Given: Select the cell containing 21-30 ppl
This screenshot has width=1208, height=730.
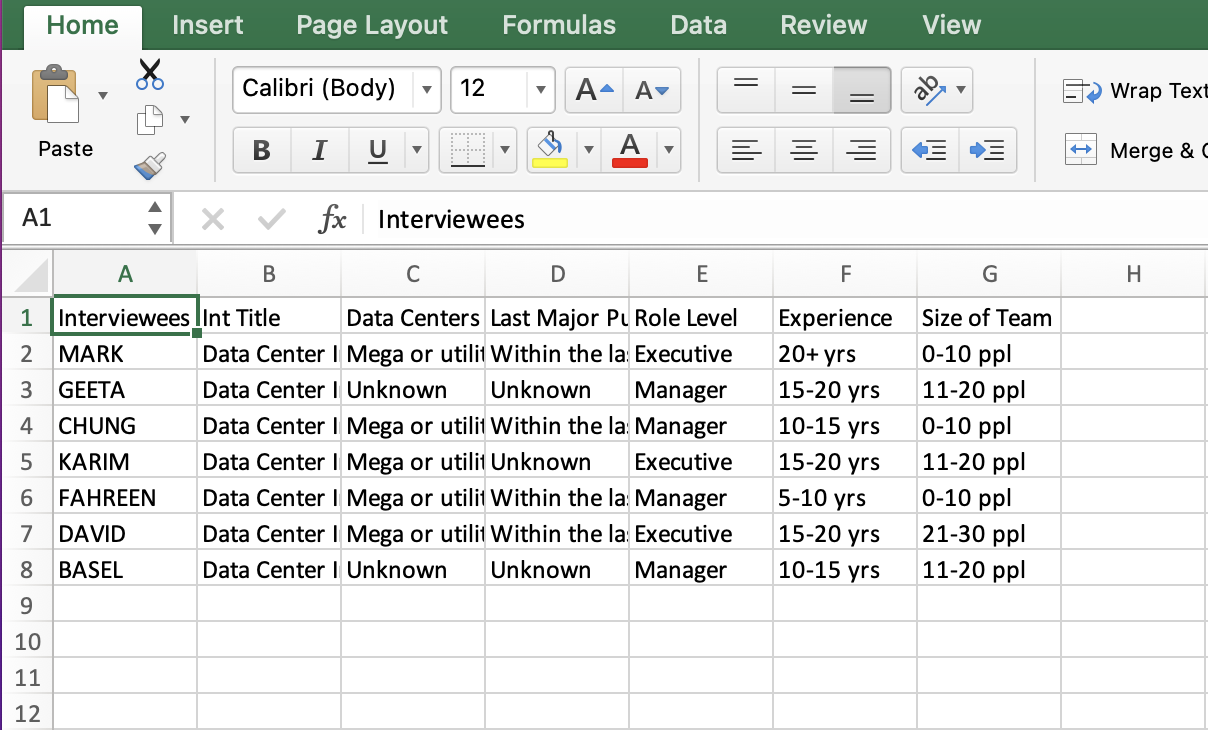Looking at the screenshot, I should click(x=989, y=534).
